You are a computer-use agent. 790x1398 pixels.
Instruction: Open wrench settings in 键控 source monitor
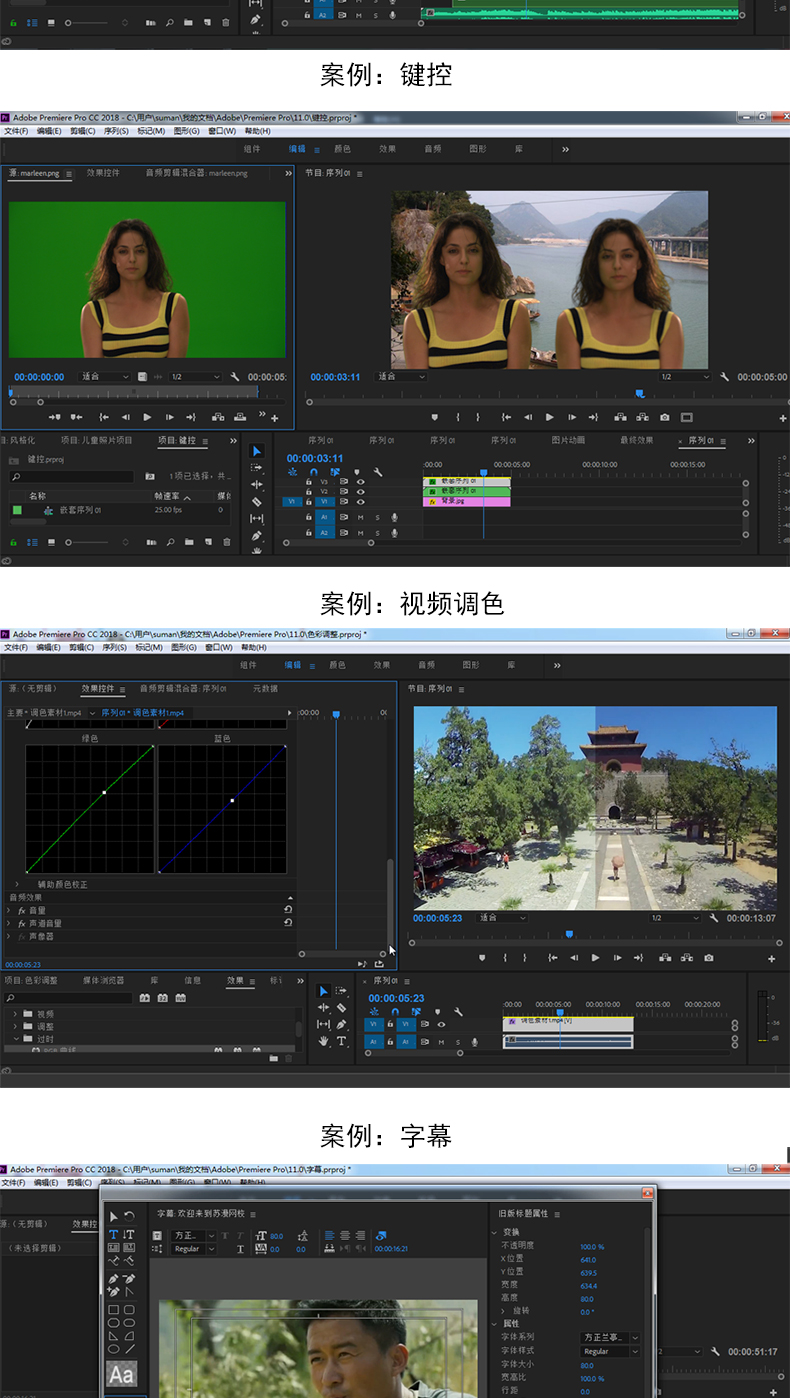coord(234,377)
